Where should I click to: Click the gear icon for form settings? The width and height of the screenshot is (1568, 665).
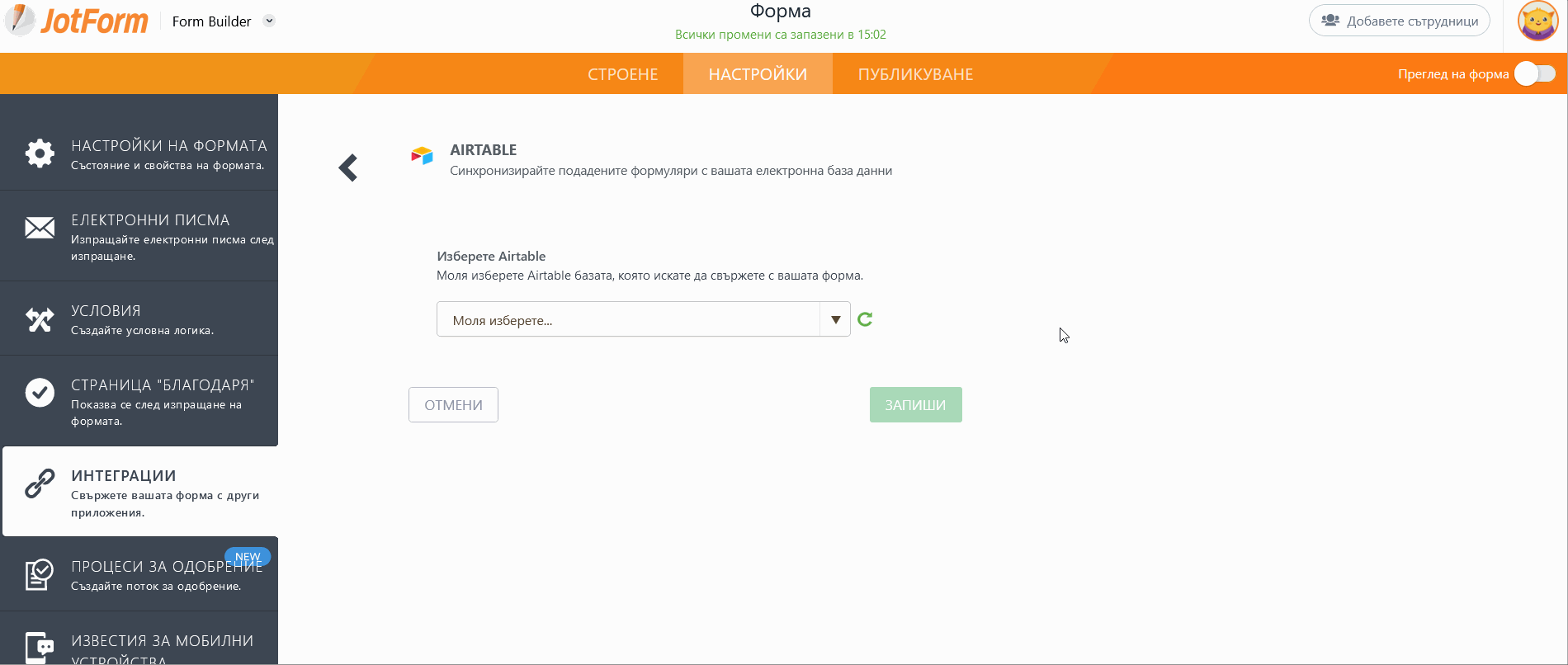pyautogui.click(x=40, y=153)
